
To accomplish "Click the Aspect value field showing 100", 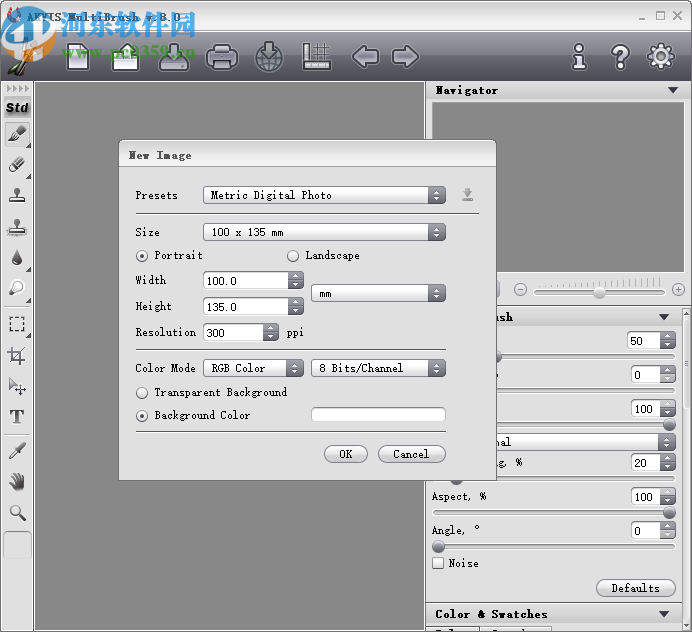I will coord(646,497).
